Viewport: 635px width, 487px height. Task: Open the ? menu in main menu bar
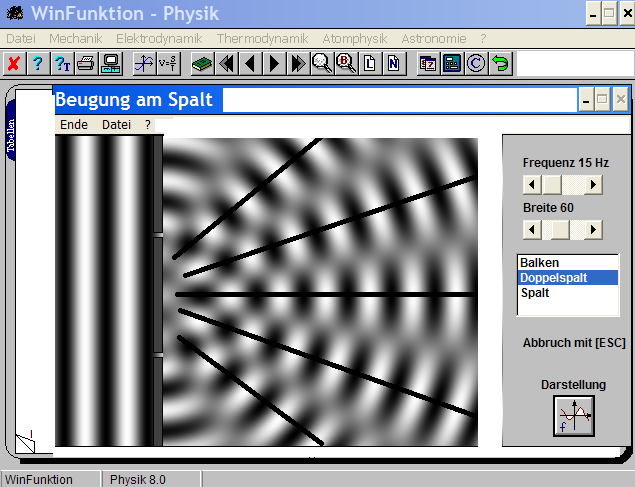(x=483, y=38)
